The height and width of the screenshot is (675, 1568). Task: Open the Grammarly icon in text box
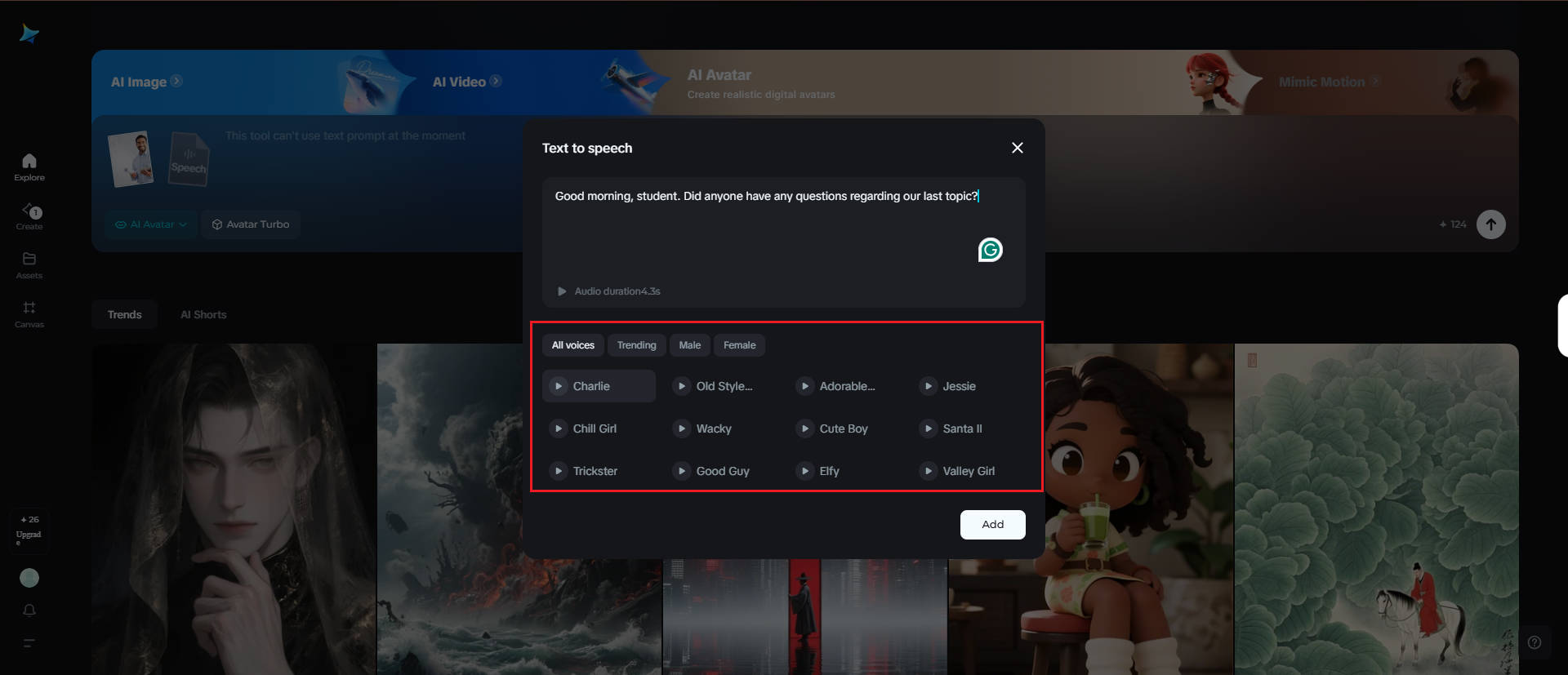(x=991, y=250)
